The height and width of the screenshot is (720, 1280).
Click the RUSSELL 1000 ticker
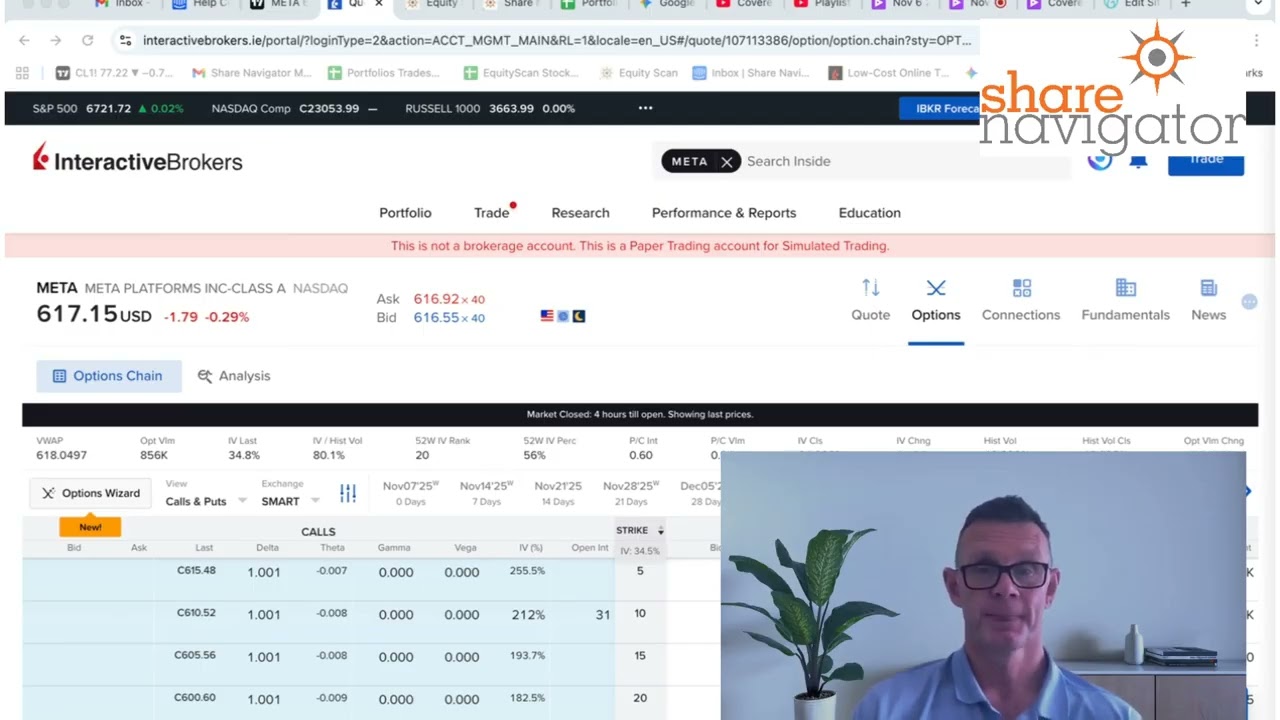(x=490, y=108)
